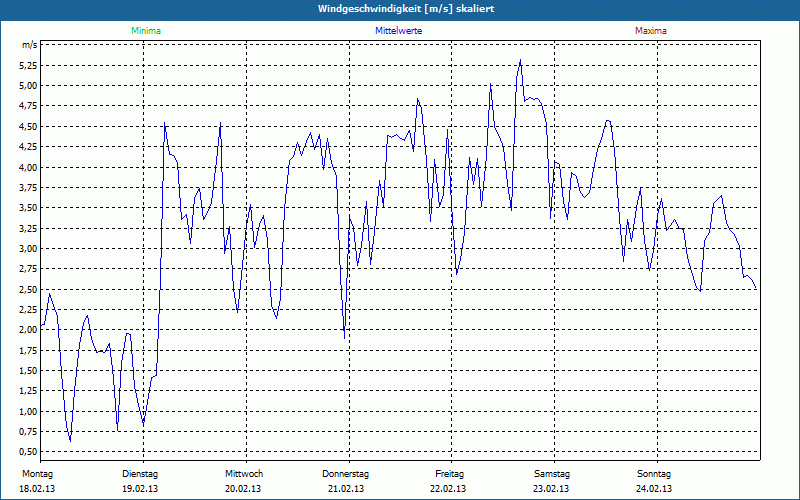The width and height of the screenshot is (800, 500).
Task: Click the Mittwoch day label
Action: click(x=244, y=474)
